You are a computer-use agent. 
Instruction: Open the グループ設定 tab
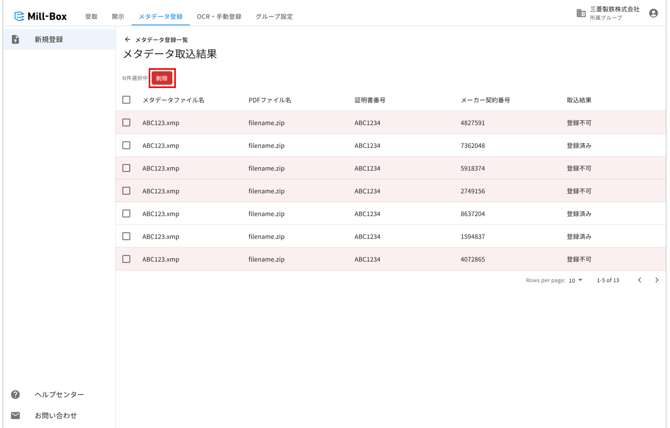click(274, 17)
